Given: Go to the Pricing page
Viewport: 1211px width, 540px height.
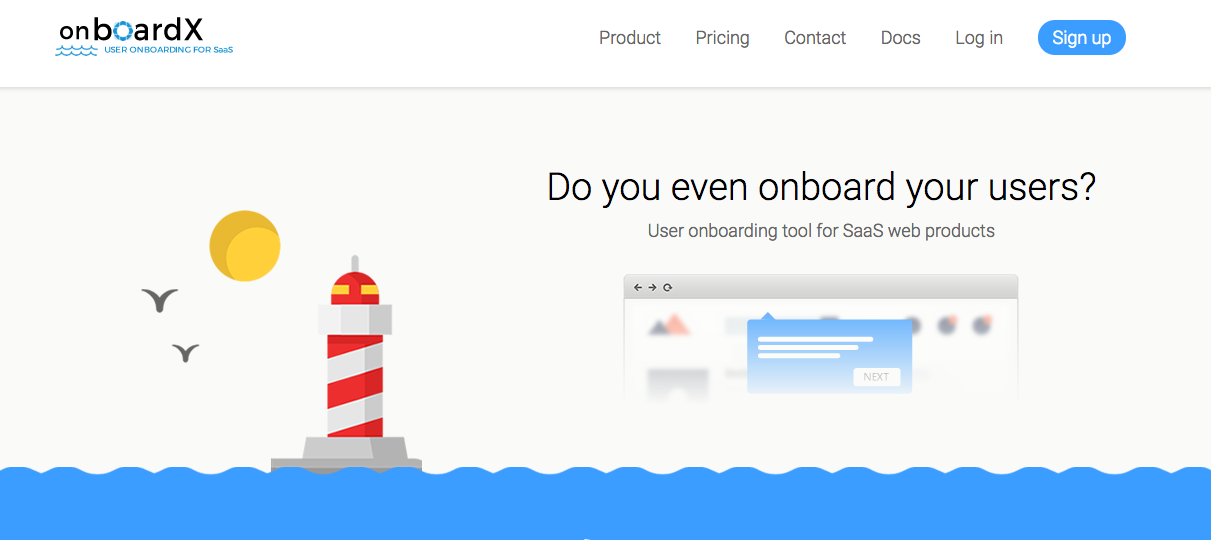Looking at the screenshot, I should [x=722, y=38].
